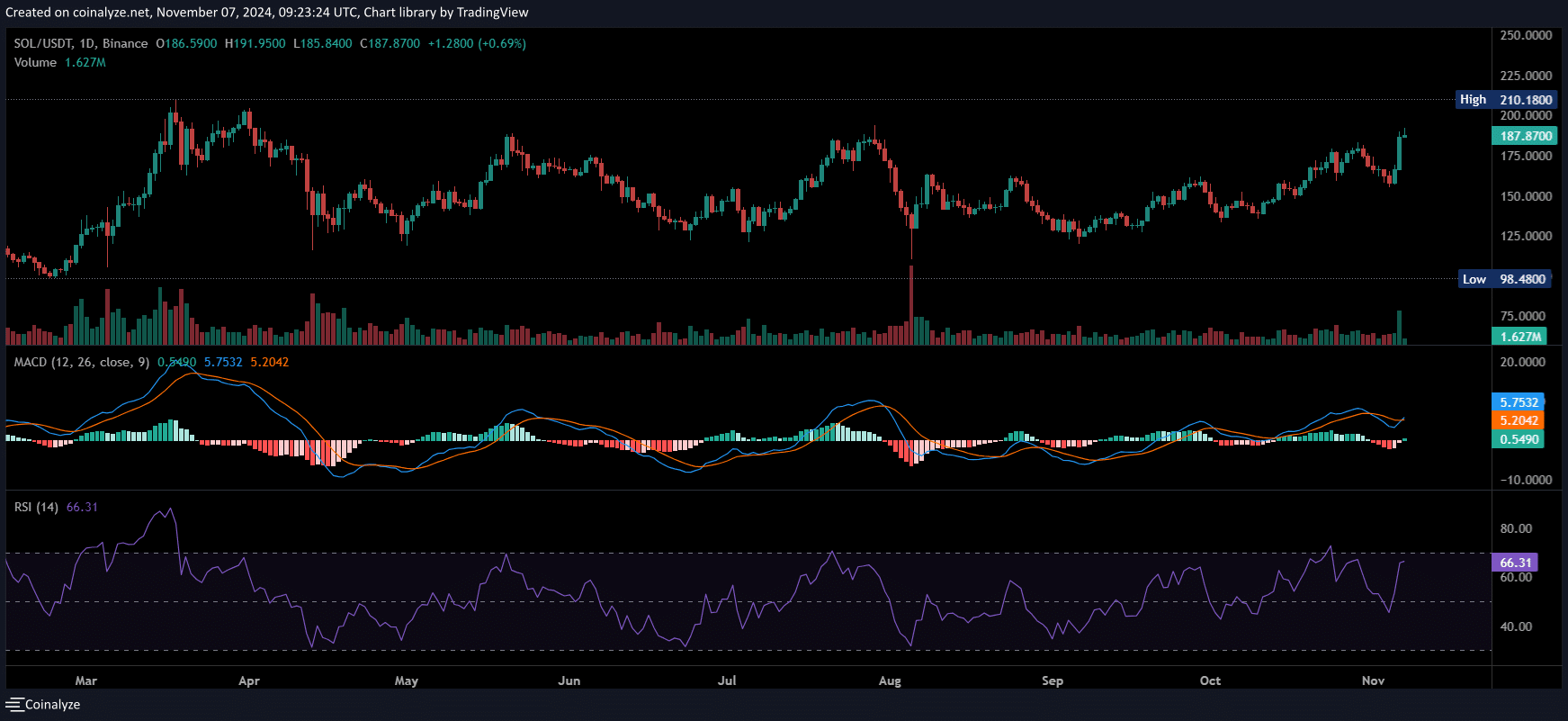Click the histogram value tag 0.5490
Screen dimensions: 1568x721
pos(1519,439)
